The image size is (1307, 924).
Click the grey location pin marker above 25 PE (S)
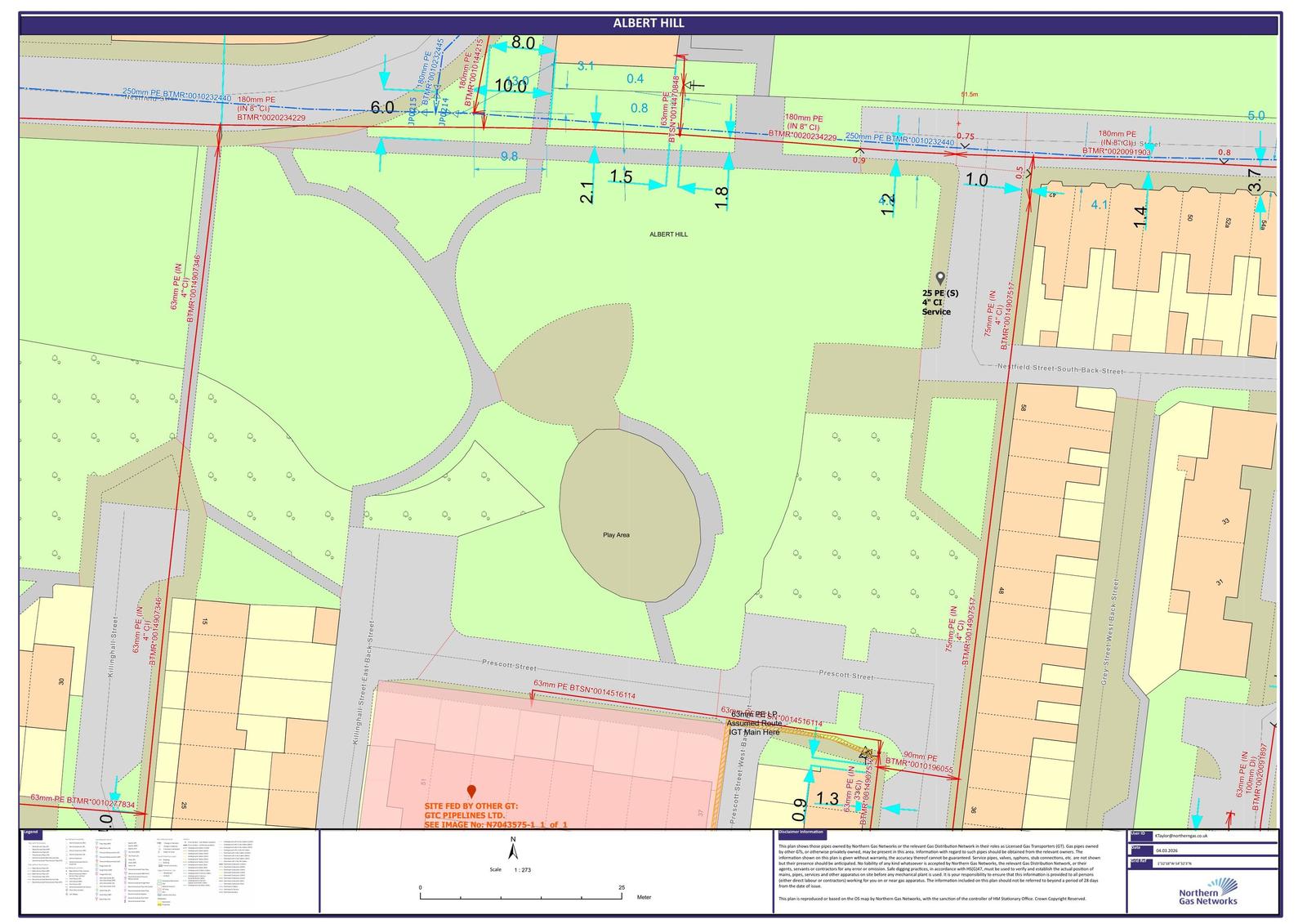[940, 279]
